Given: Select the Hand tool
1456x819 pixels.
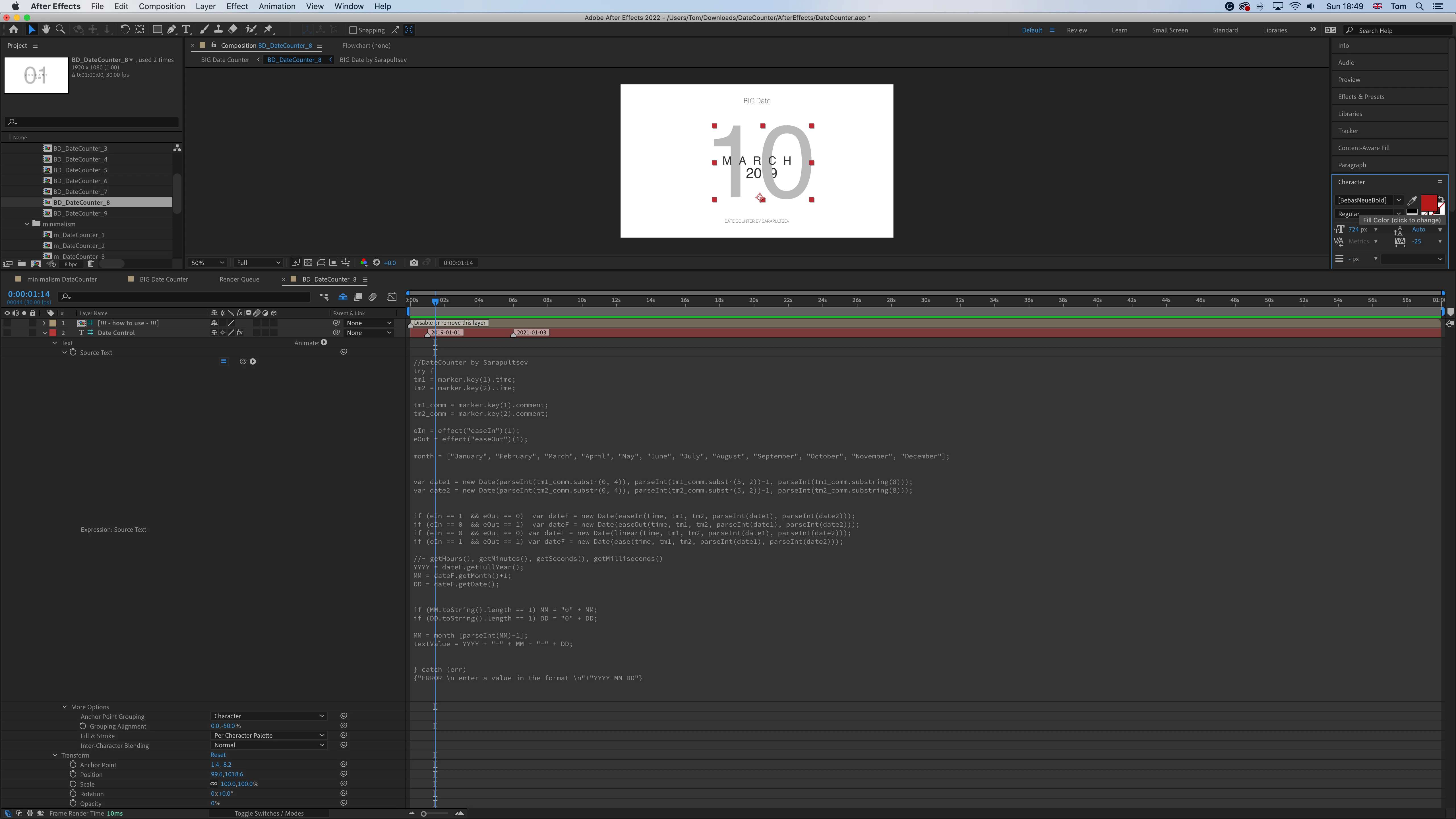Looking at the screenshot, I should [x=46, y=29].
